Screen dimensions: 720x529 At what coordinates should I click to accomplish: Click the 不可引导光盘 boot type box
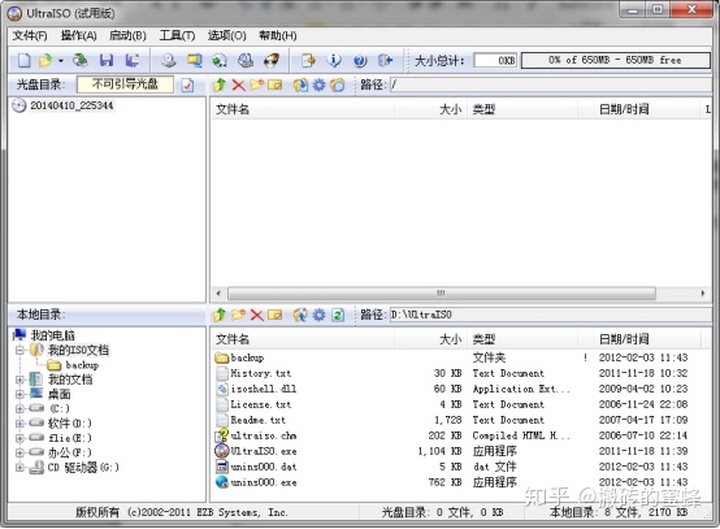pyautogui.click(x=125, y=84)
